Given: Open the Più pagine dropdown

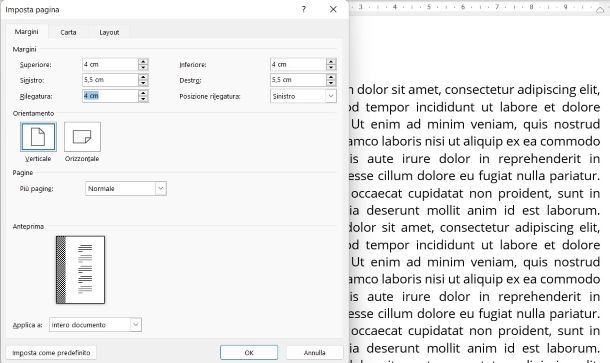Looking at the screenshot, I should [x=161, y=188].
